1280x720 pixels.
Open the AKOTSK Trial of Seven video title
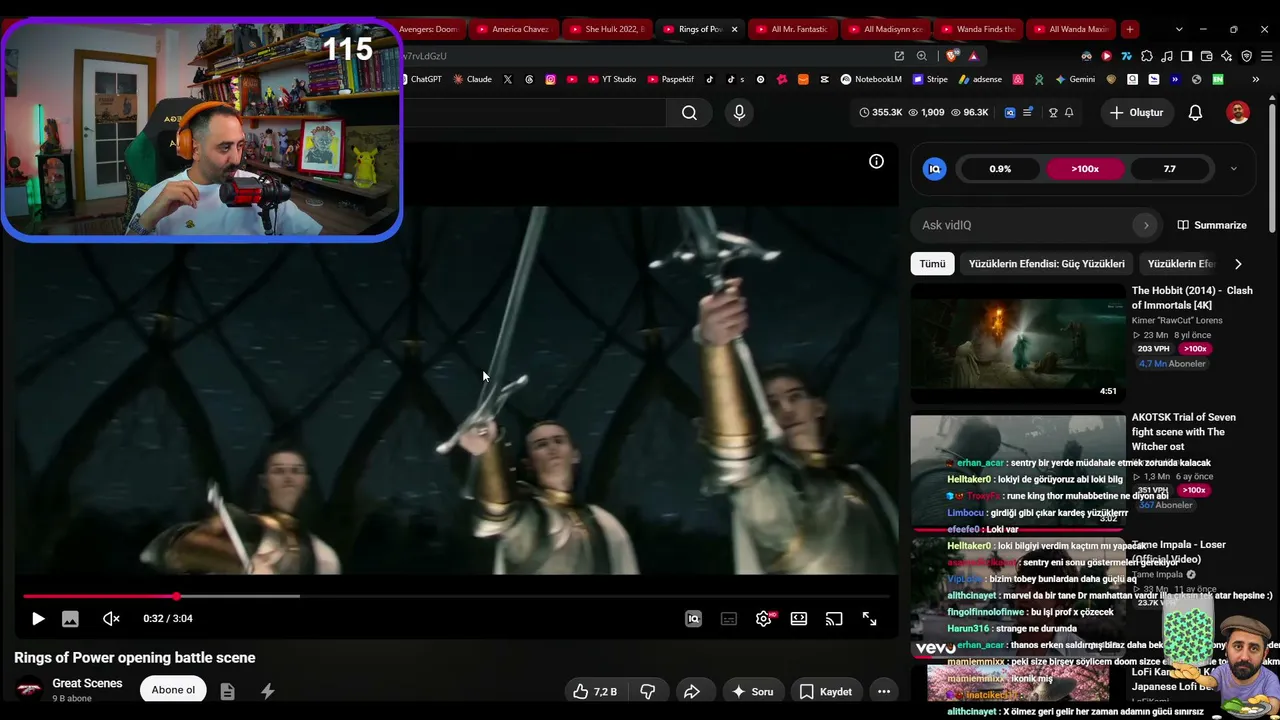tap(1184, 432)
